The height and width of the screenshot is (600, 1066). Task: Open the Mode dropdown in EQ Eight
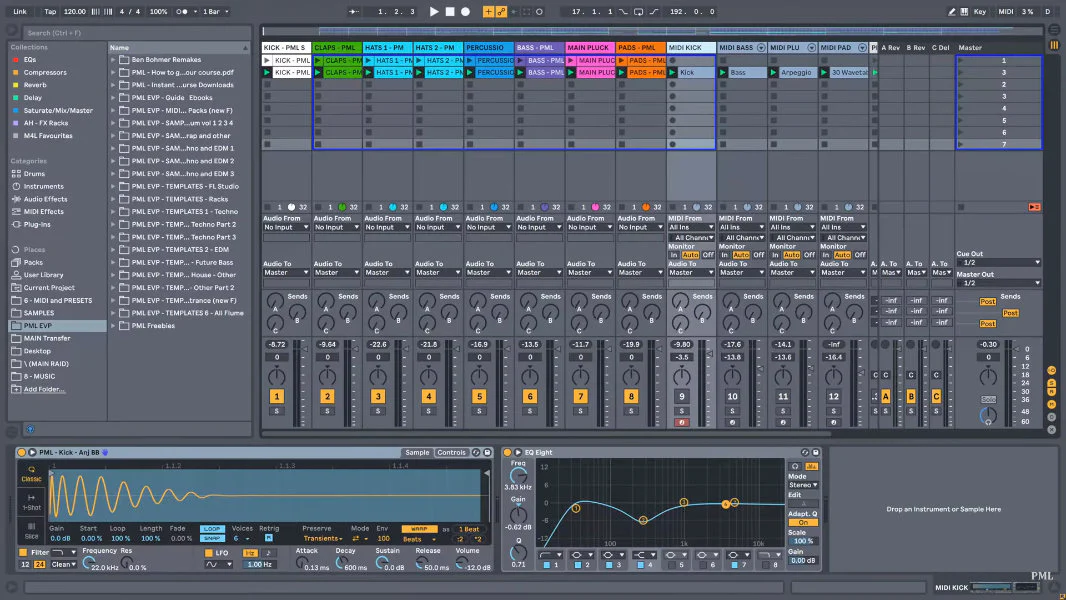click(x=805, y=486)
